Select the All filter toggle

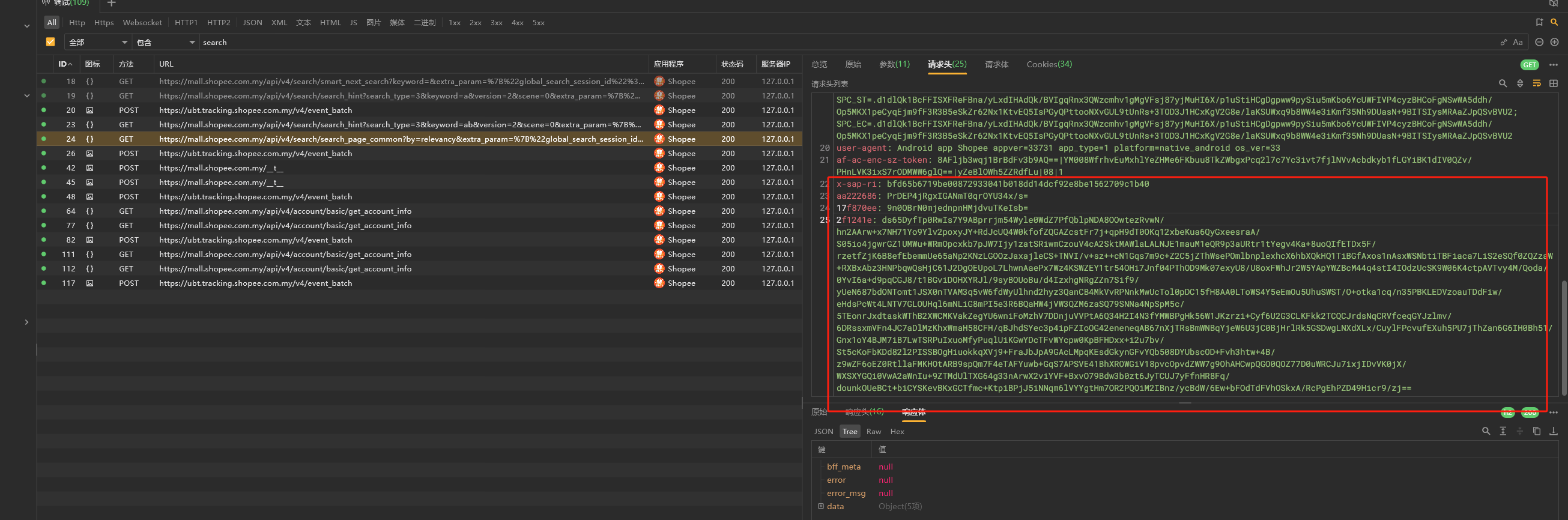[x=52, y=23]
